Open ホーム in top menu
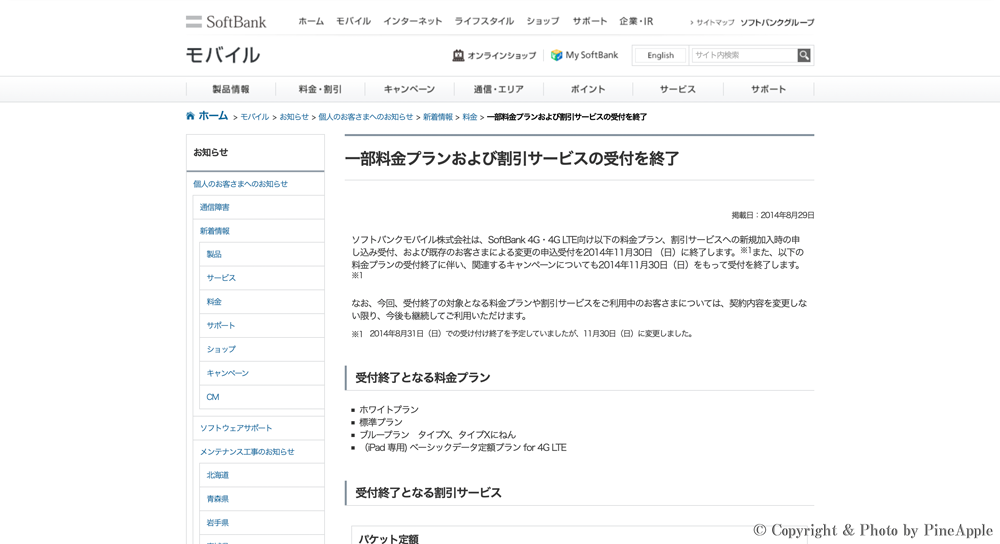 [x=311, y=21]
